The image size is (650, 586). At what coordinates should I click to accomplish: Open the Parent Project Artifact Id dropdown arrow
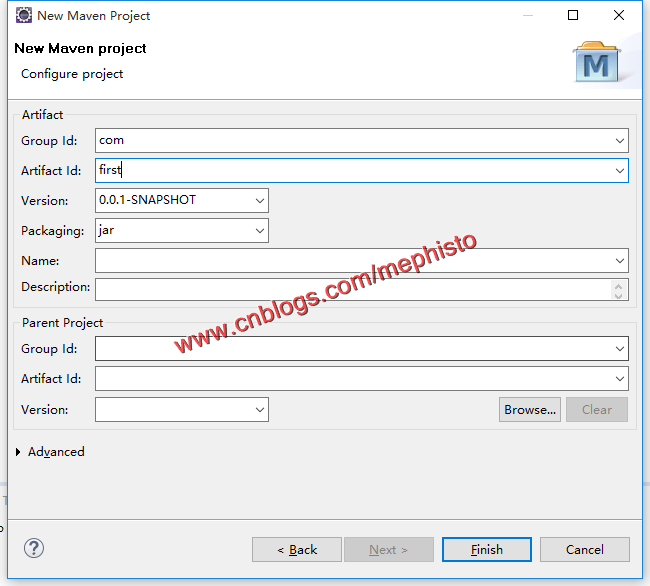619,379
